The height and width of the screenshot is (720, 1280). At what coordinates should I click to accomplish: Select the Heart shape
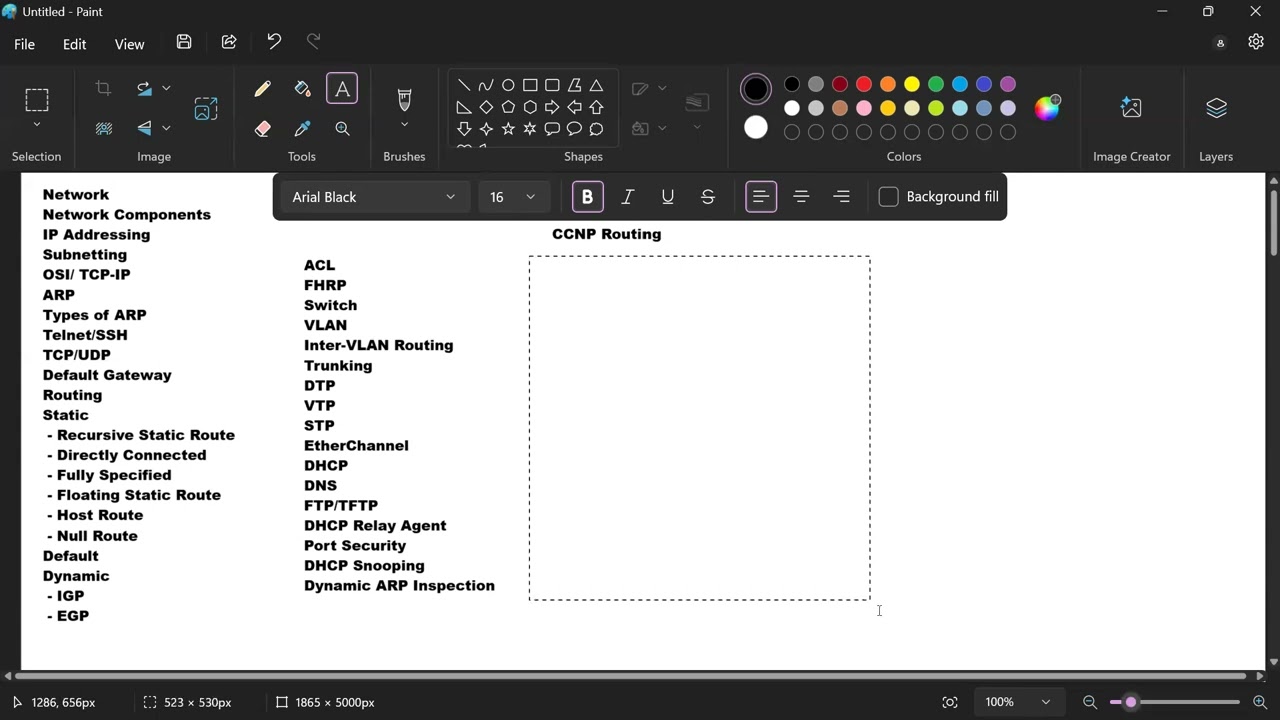(x=465, y=148)
